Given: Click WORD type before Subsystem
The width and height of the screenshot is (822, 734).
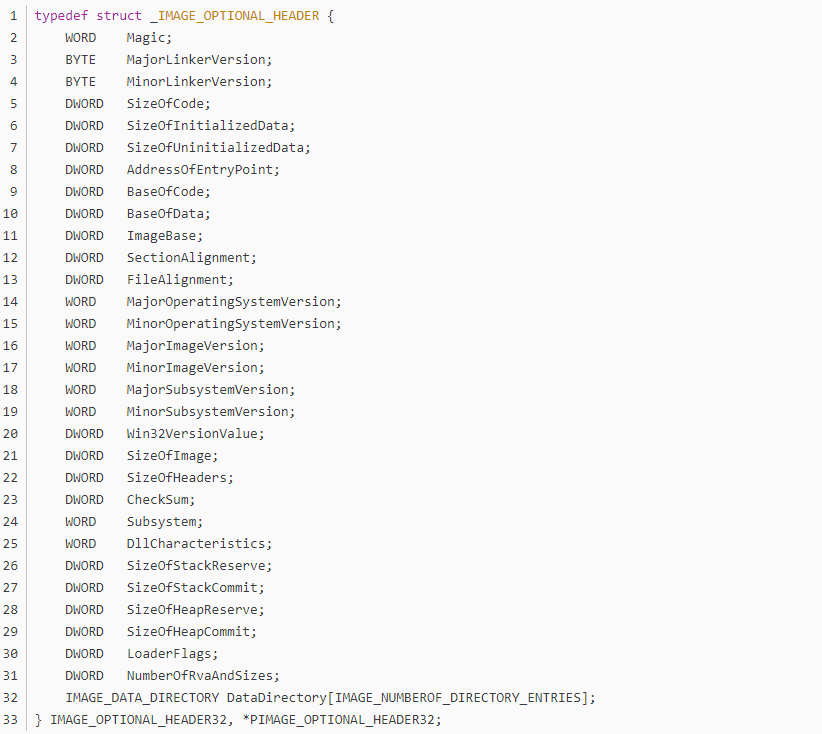Looking at the screenshot, I should [81, 522].
